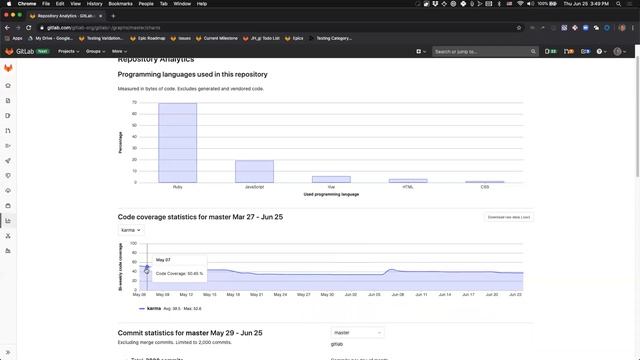This screenshot has width=640, height=360.
Task: Open the History menu in menu bar
Action: click(x=94, y=4)
